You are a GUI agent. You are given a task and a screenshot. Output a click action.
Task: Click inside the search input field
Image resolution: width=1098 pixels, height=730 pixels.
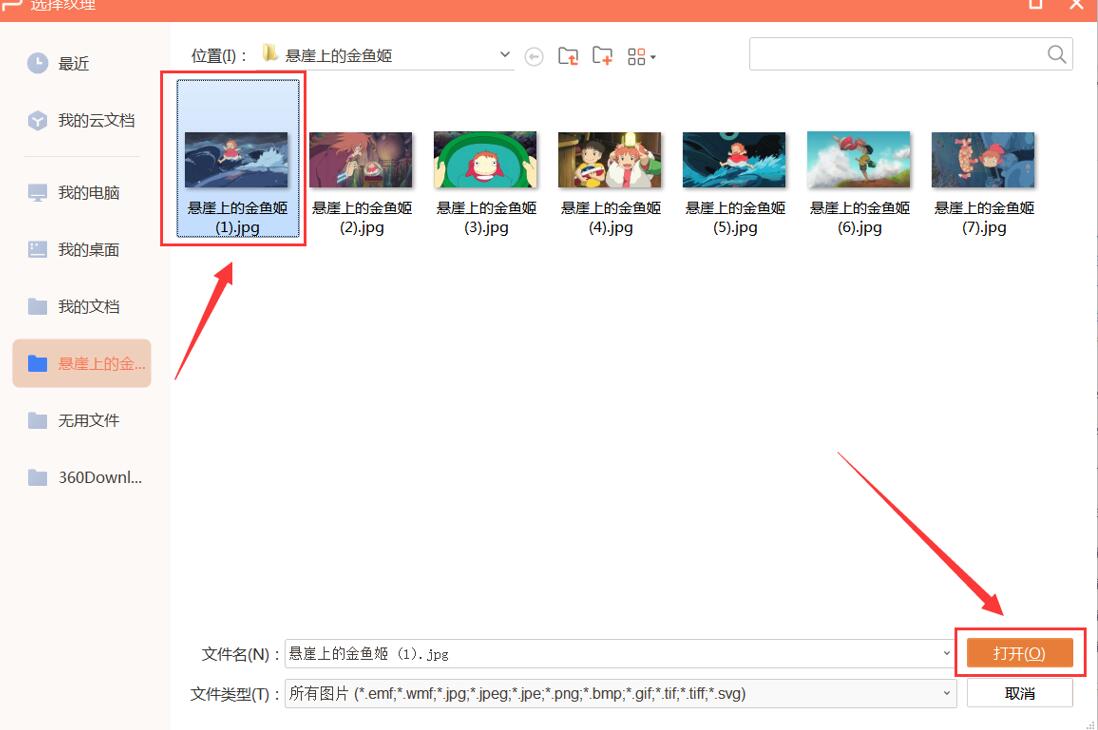(x=890, y=54)
